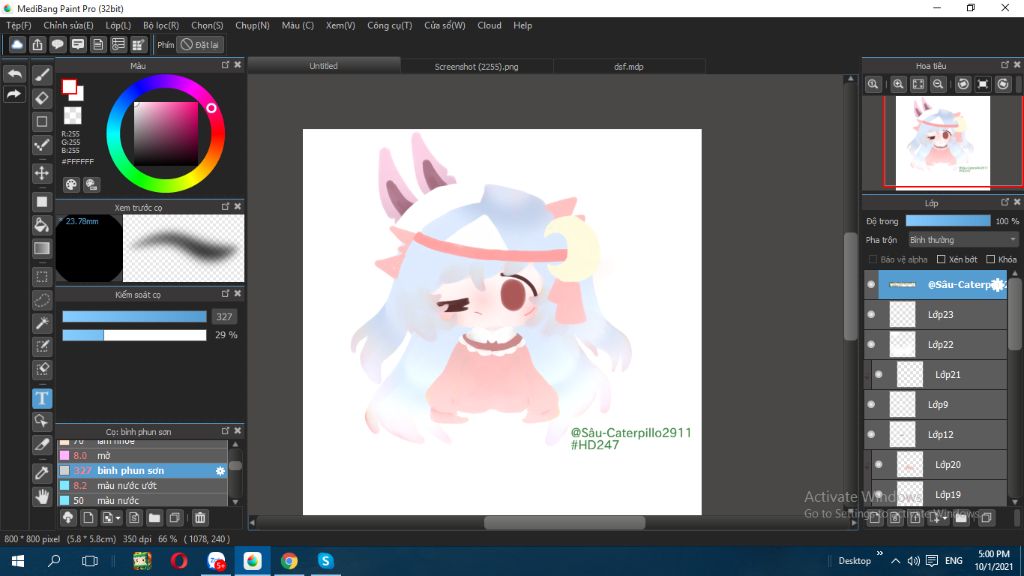Click the zoom-out icon in Navigator
Image resolution: width=1024 pixels, height=576 pixels.
938,84
